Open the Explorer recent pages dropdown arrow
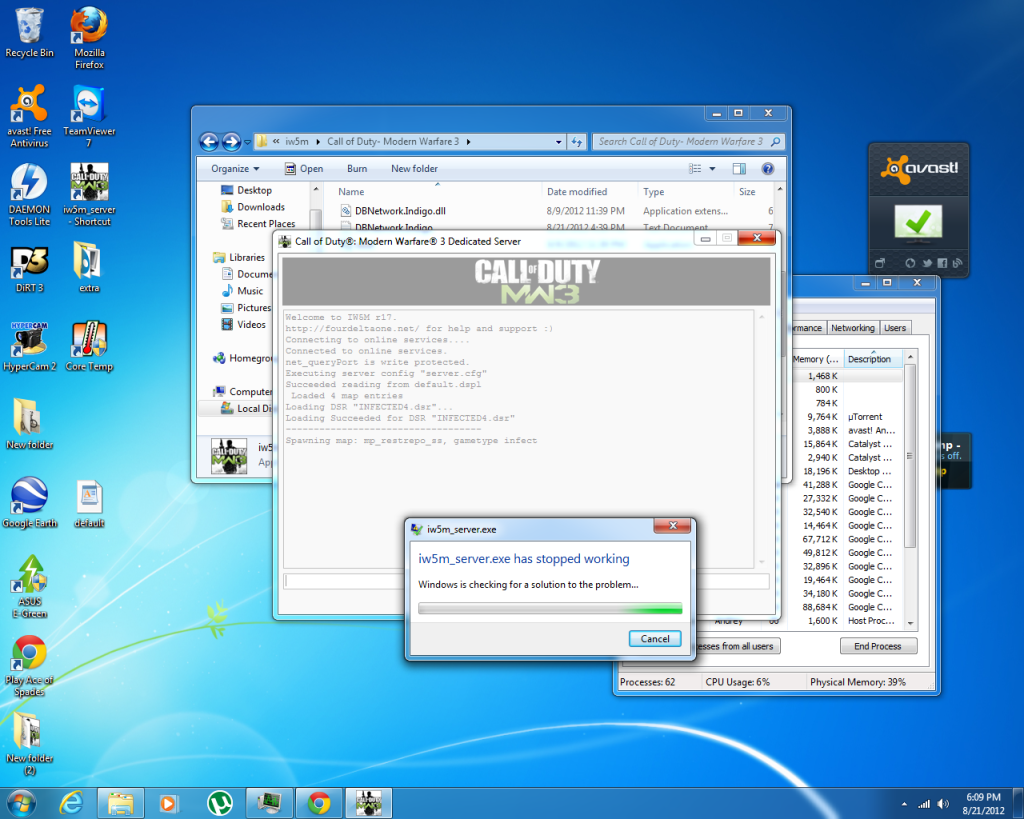 pyautogui.click(x=248, y=142)
